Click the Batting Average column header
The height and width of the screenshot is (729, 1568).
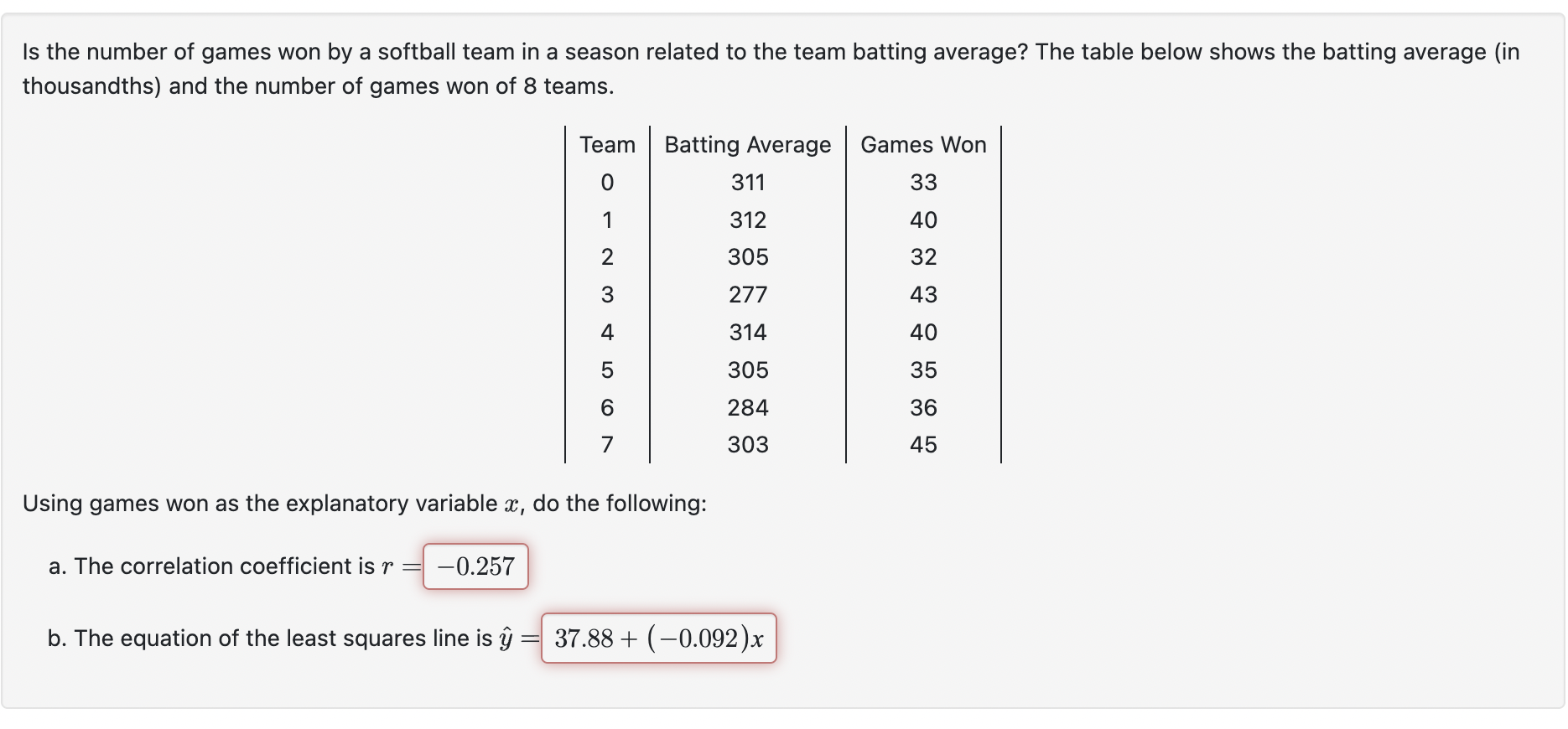pos(747,144)
